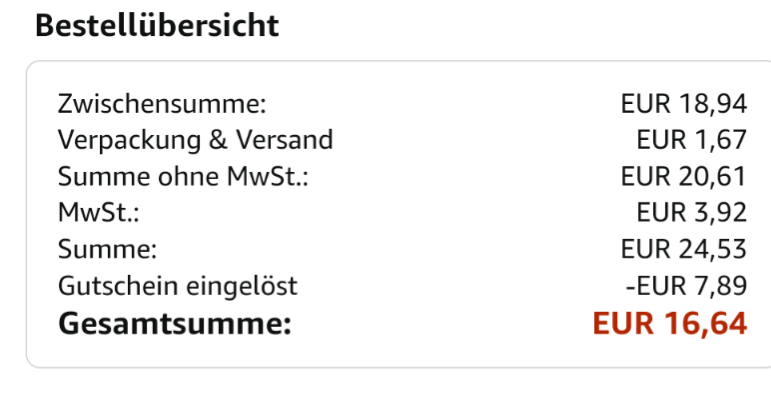Viewport: 771px width, 415px height.
Task: Select the Zwischensumme label
Action: tap(162, 103)
